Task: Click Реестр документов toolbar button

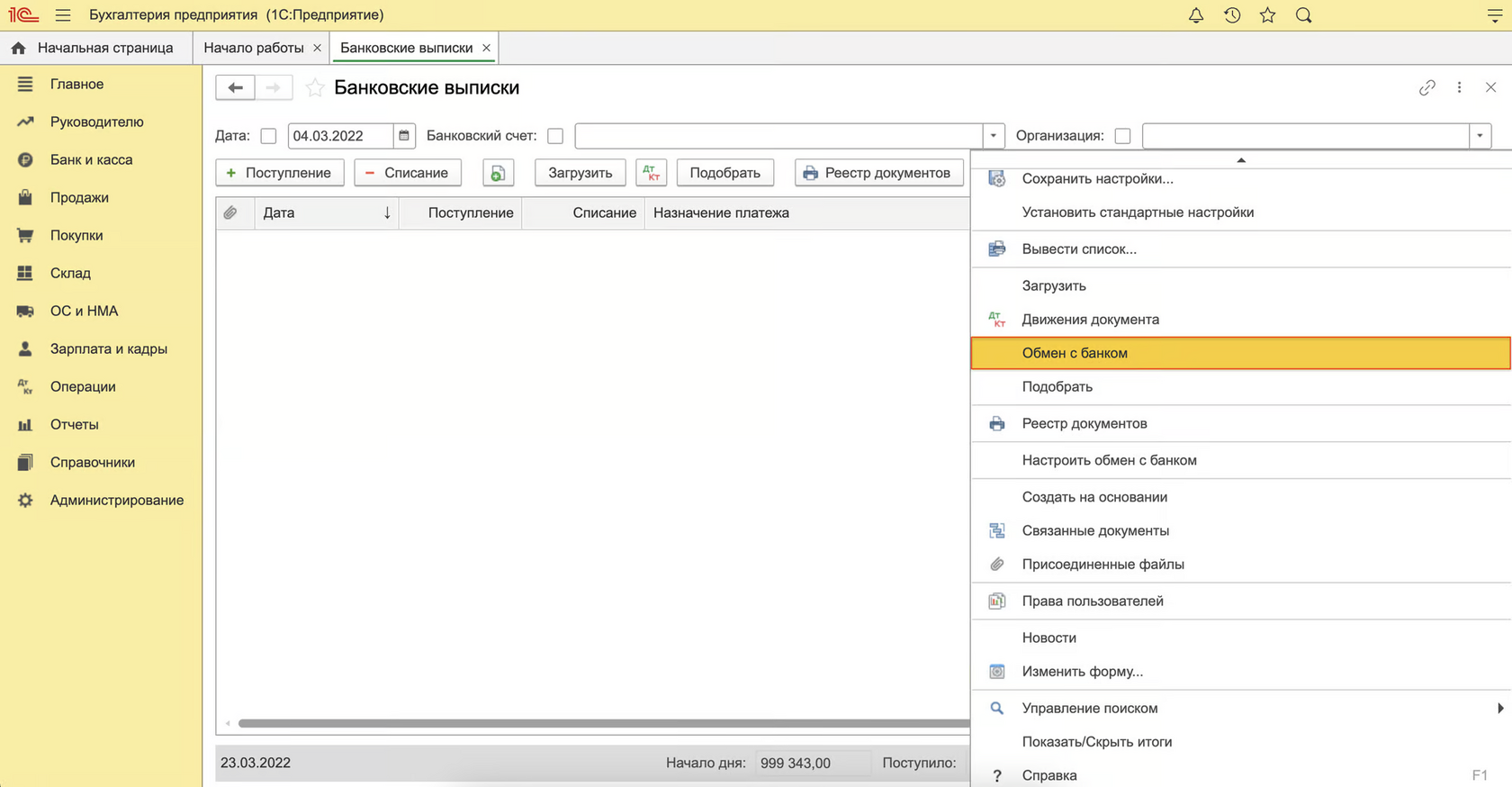Action: point(879,173)
